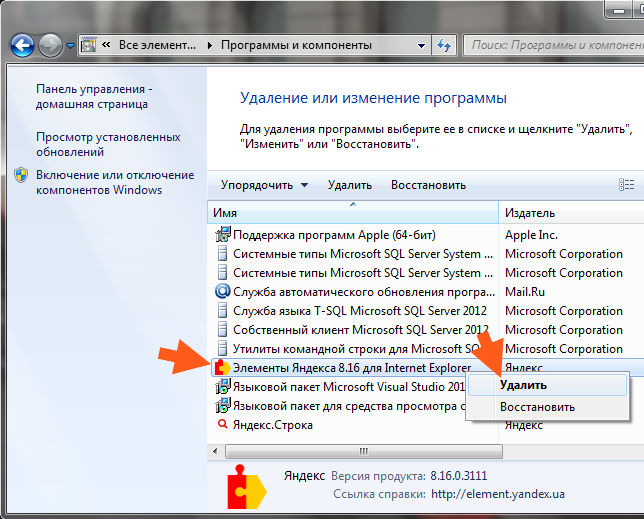Choose 'Удалить' in the context menu
644x519 pixels.
[547, 385]
